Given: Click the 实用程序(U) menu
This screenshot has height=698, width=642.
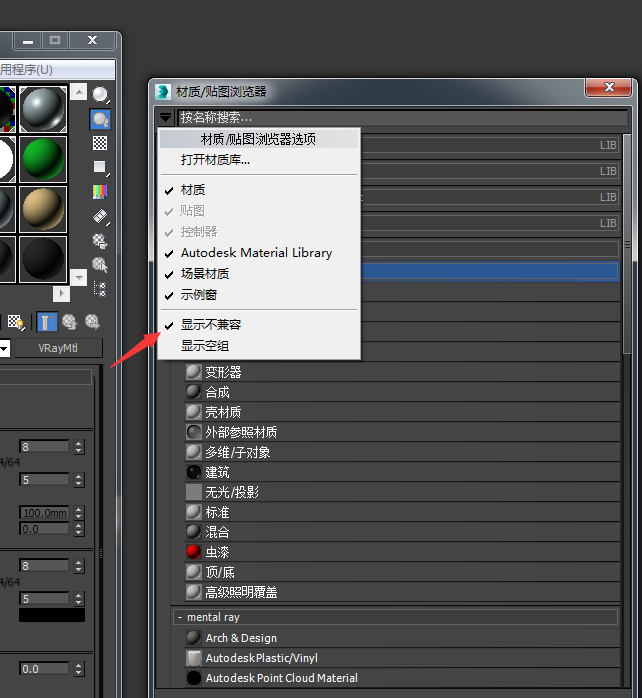Looking at the screenshot, I should click(27, 70).
